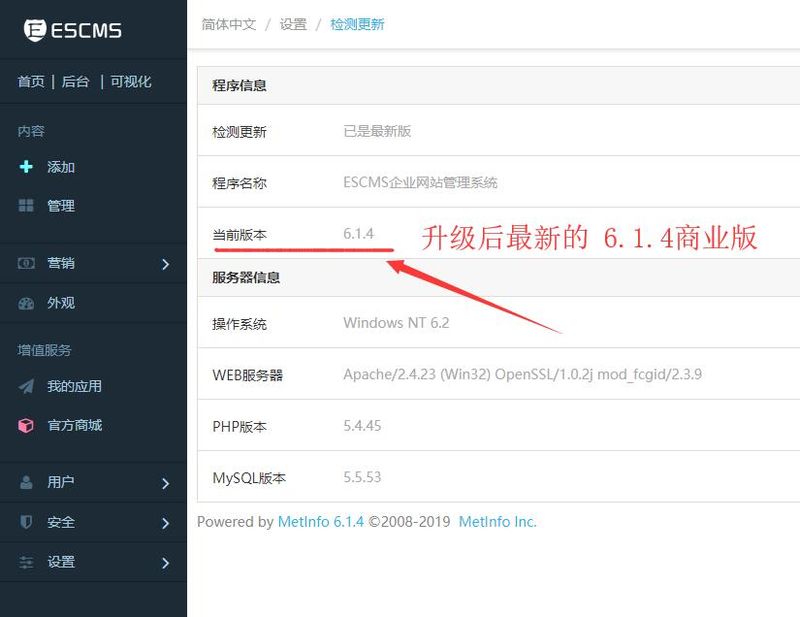Click the grid icon beside 管理
Screen dimensions: 800x617
pos(26,206)
